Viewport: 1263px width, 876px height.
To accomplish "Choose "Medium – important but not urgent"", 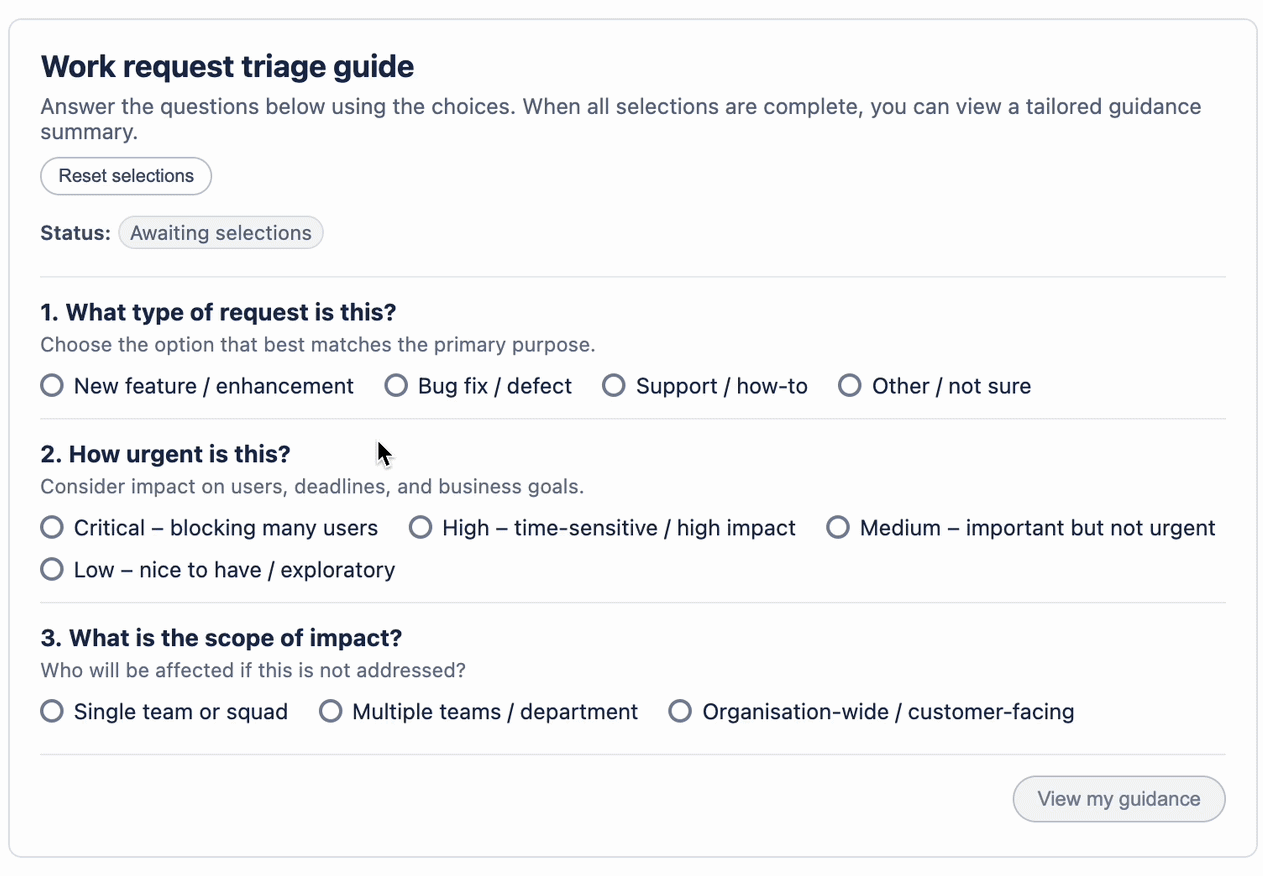I will point(838,527).
